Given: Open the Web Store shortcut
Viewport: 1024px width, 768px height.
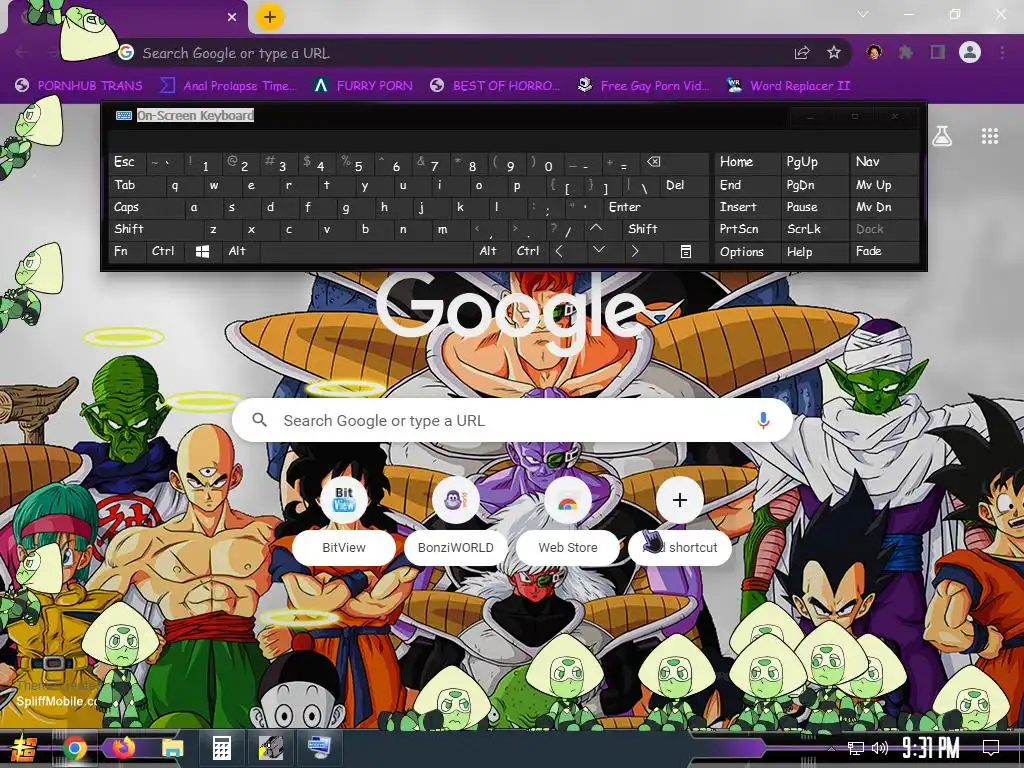Looking at the screenshot, I should pos(568,522).
